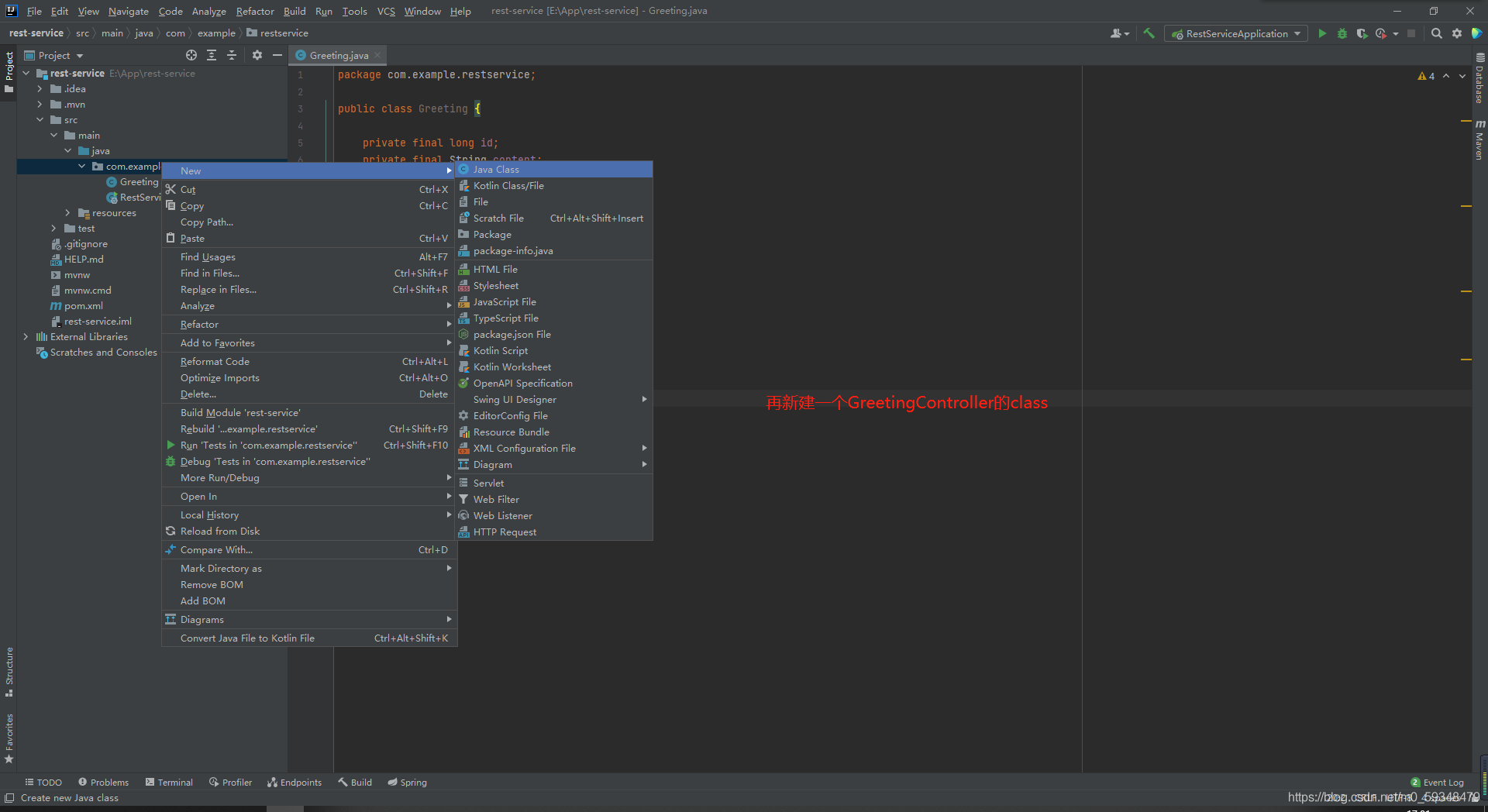Locate opened file using crosshair icon in Project panel
The width and height of the screenshot is (1488, 812).
coord(191,55)
